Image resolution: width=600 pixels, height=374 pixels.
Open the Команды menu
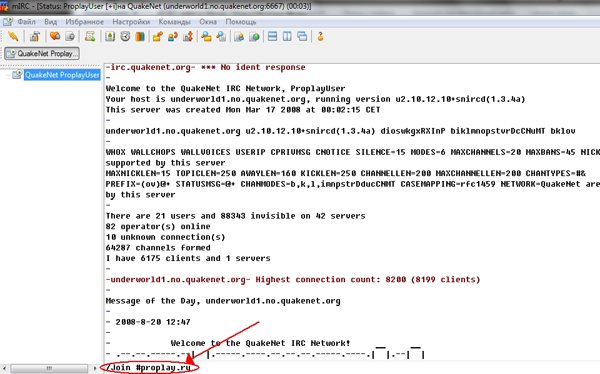pyautogui.click(x=174, y=22)
